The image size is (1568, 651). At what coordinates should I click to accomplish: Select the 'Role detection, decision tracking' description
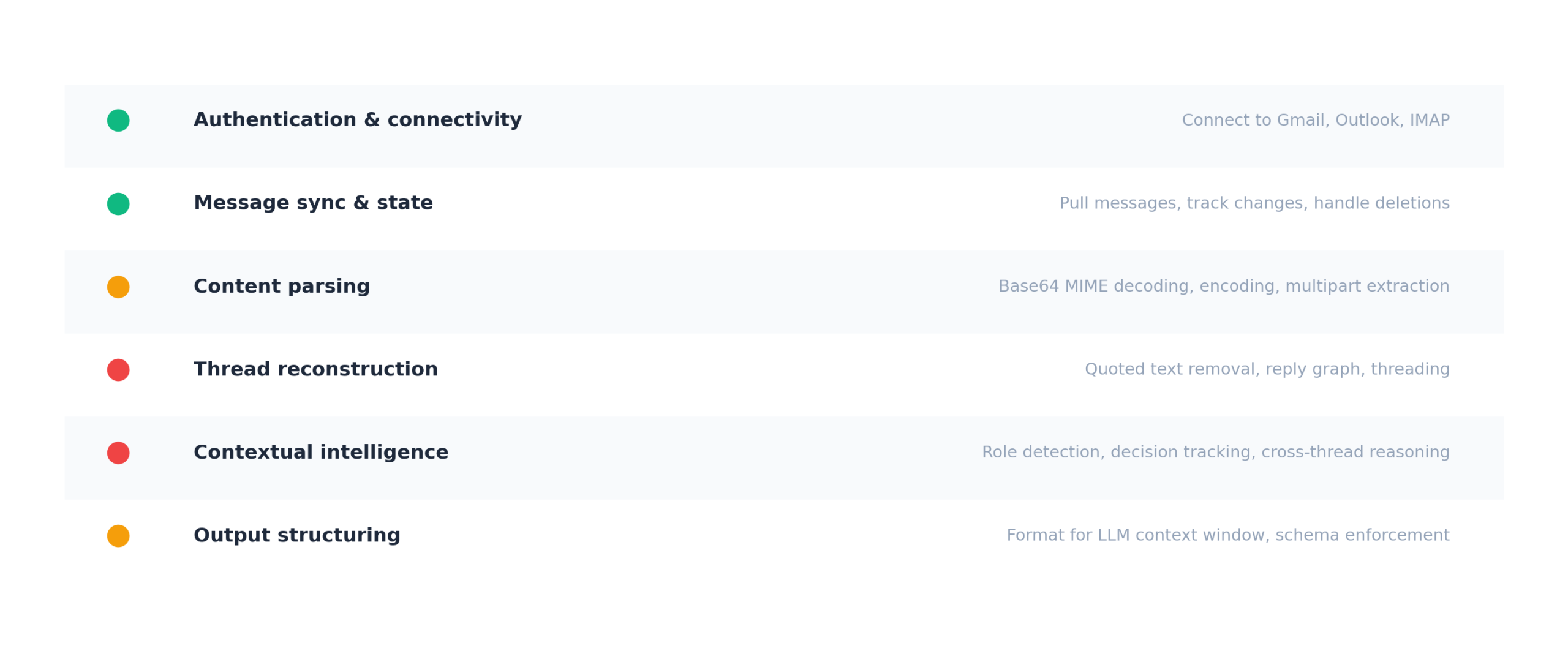1215,452
